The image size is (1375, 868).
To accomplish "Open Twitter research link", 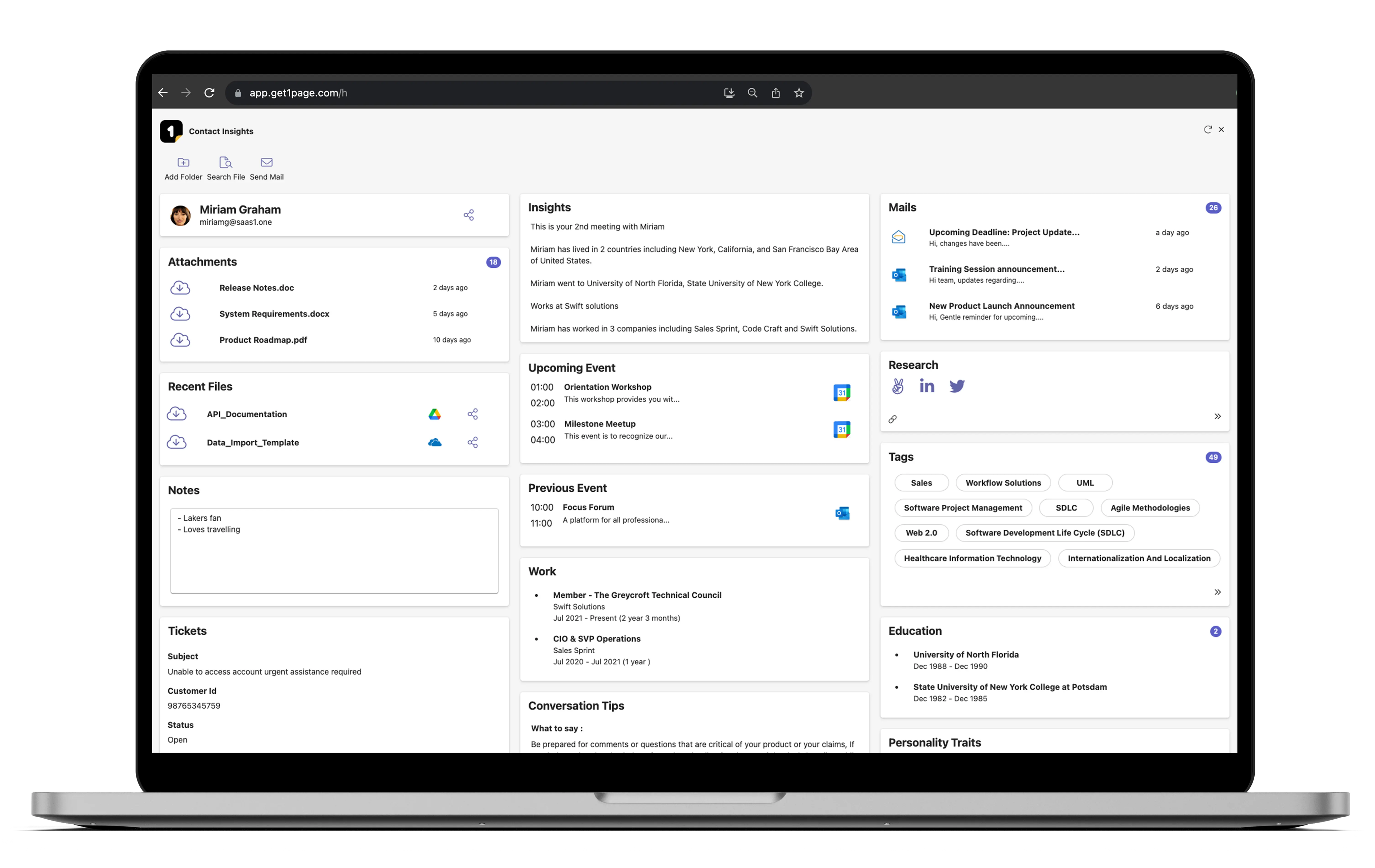I will pyautogui.click(x=957, y=386).
